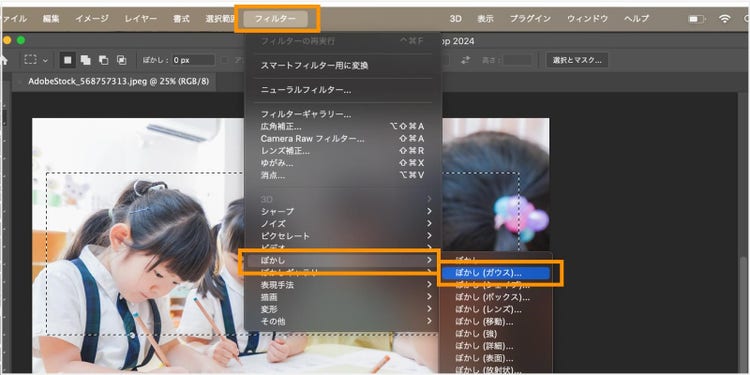Select the New selection mode icon
750x375 pixels.
pyautogui.click(x=67, y=60)
